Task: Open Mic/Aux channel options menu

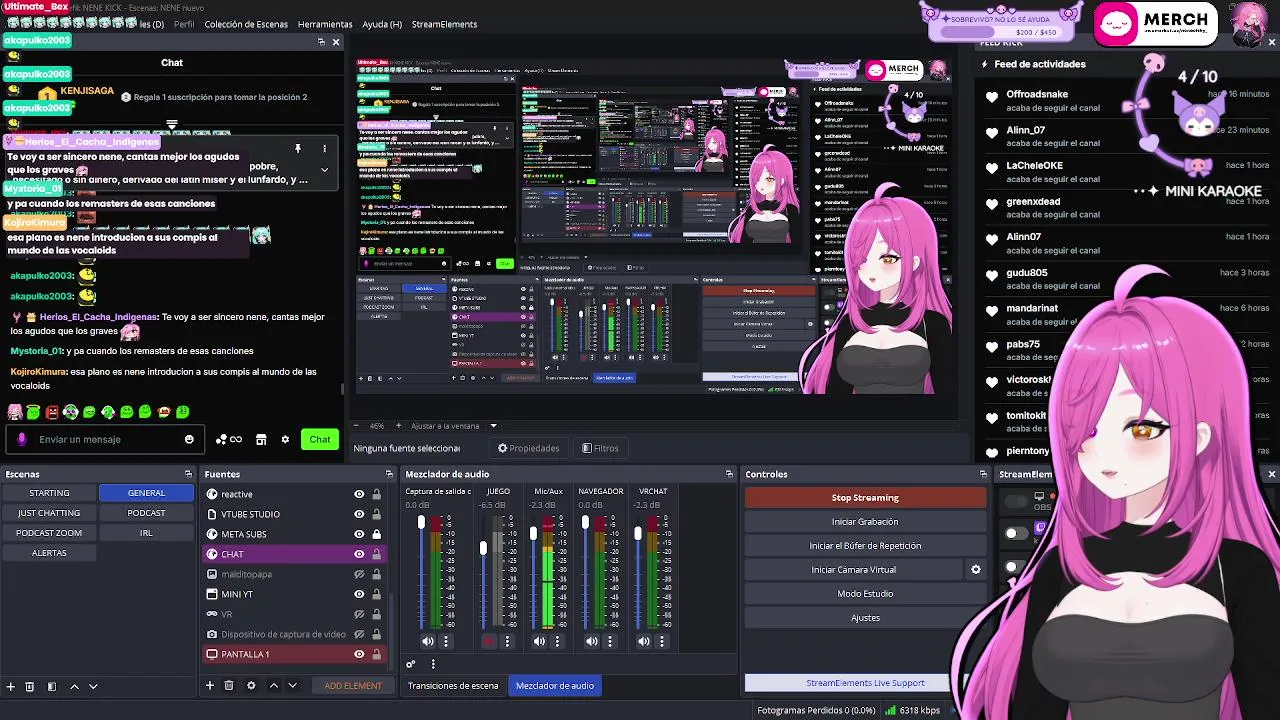Action: [x=558, y=641]
